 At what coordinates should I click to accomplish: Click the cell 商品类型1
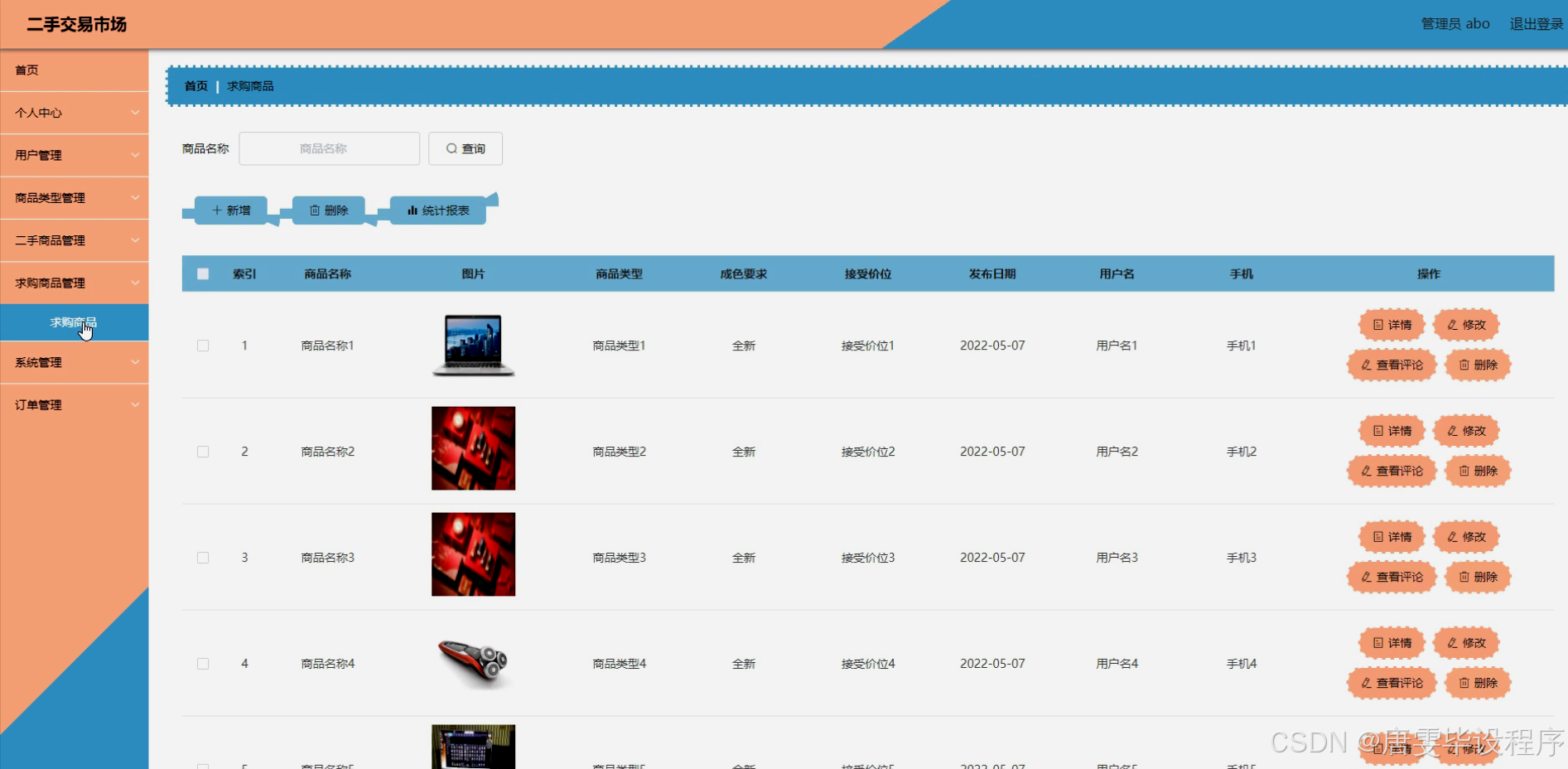pyautogui.click(x=620, y=346)
